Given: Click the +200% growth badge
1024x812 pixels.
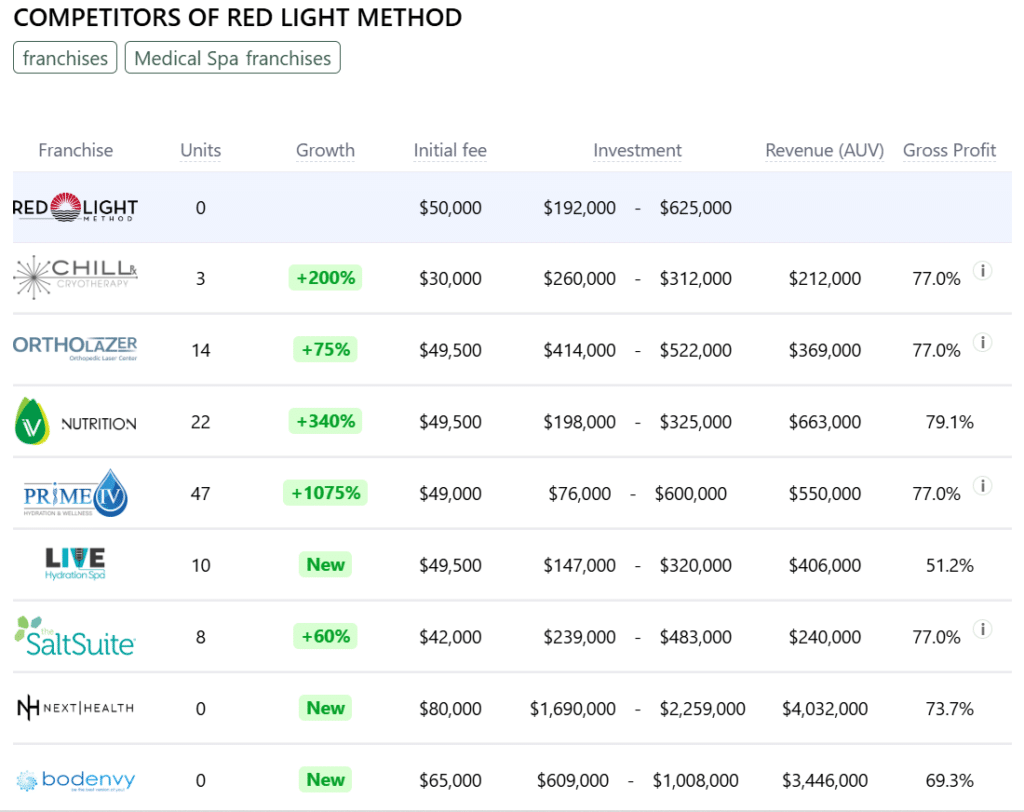Looking at the screenshot, I should [x=325, y=278].
